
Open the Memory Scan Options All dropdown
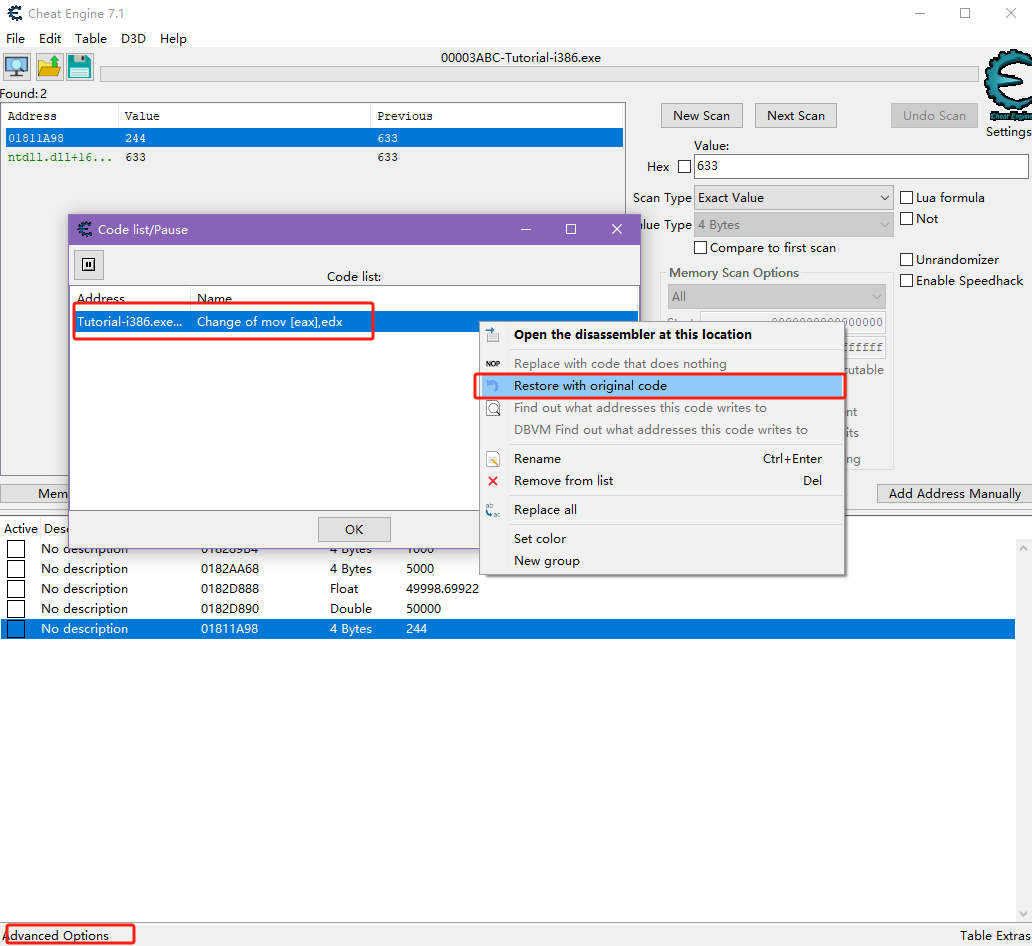pos(777,297)
